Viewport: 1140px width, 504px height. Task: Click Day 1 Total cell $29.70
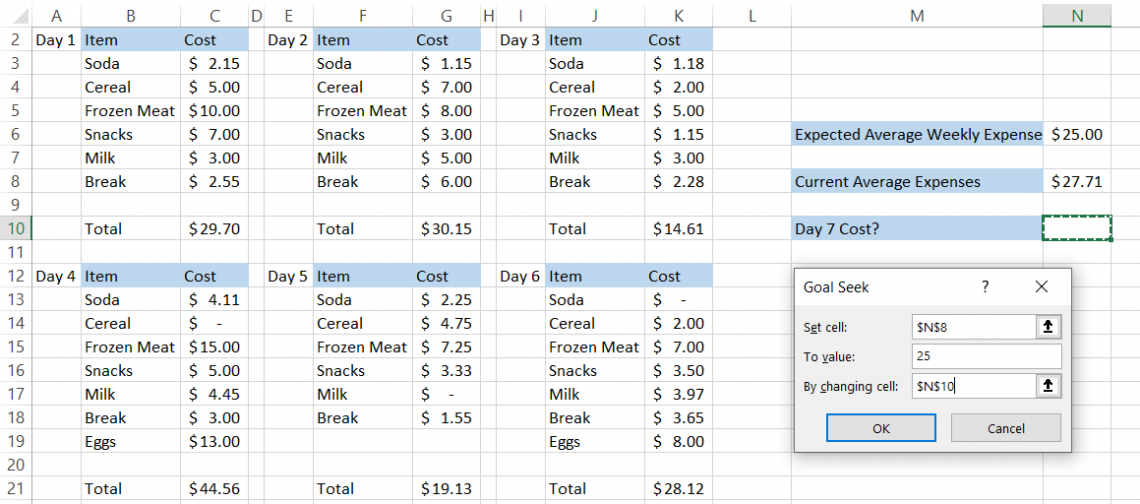[x=214, y=229]
